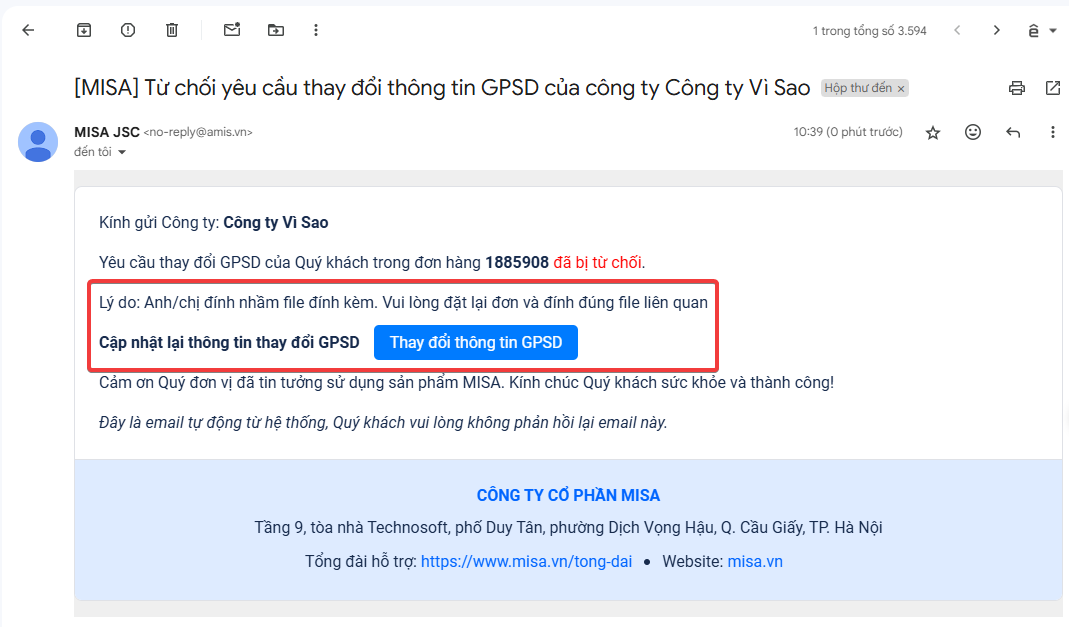Click the Tầng 9 Technosoft address line
This screenshot has height=627, width=1069.
[x=568, y=527]
